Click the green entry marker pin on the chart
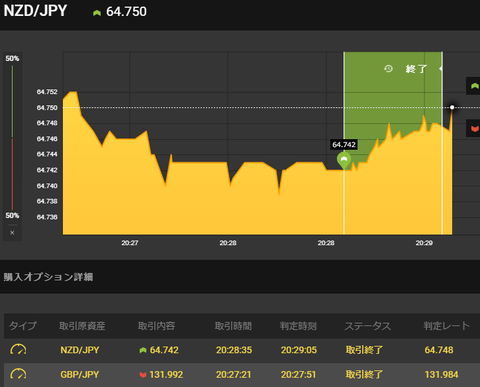The width and height of the screenshot is (480, 387). pyautogui.click(x=344, y=160)
